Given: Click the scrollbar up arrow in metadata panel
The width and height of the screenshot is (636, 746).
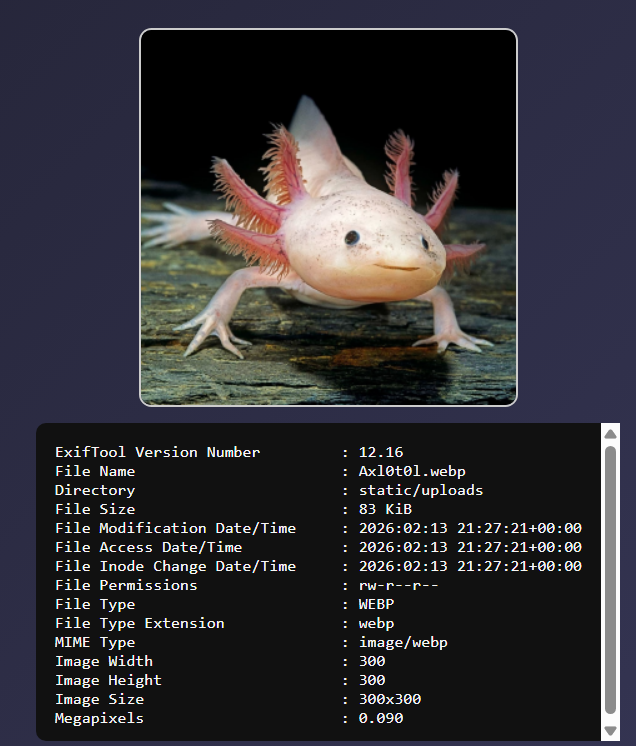Looking at the screenshot, I should (610, 432).
